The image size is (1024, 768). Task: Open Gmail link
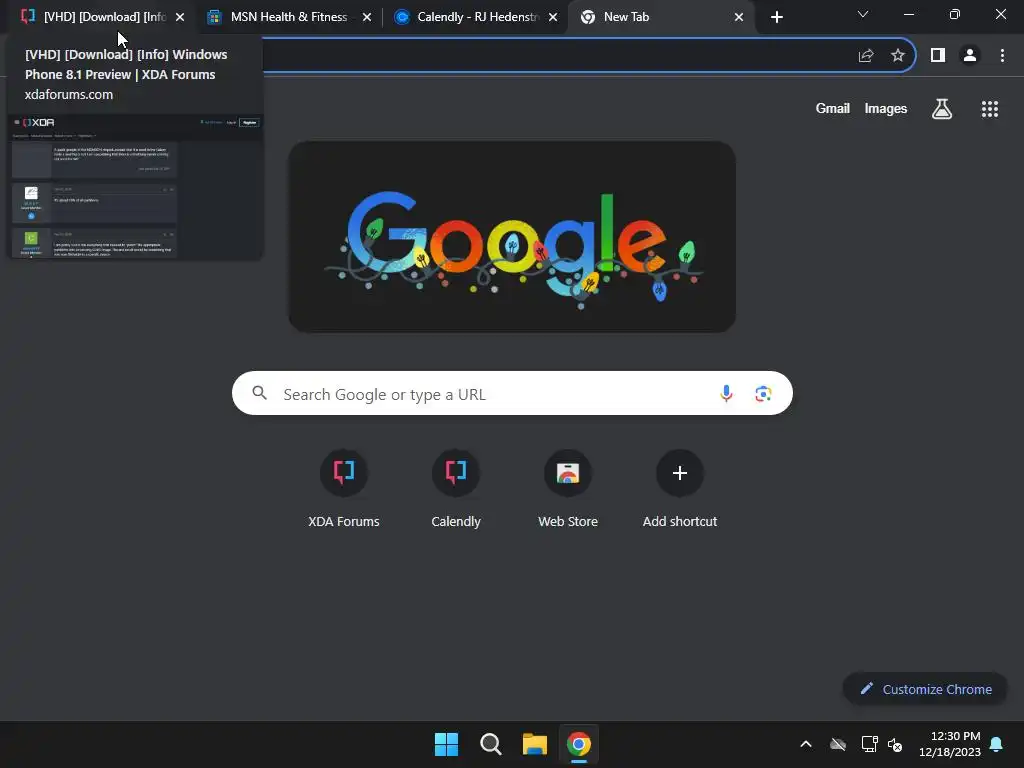(832, 108)
